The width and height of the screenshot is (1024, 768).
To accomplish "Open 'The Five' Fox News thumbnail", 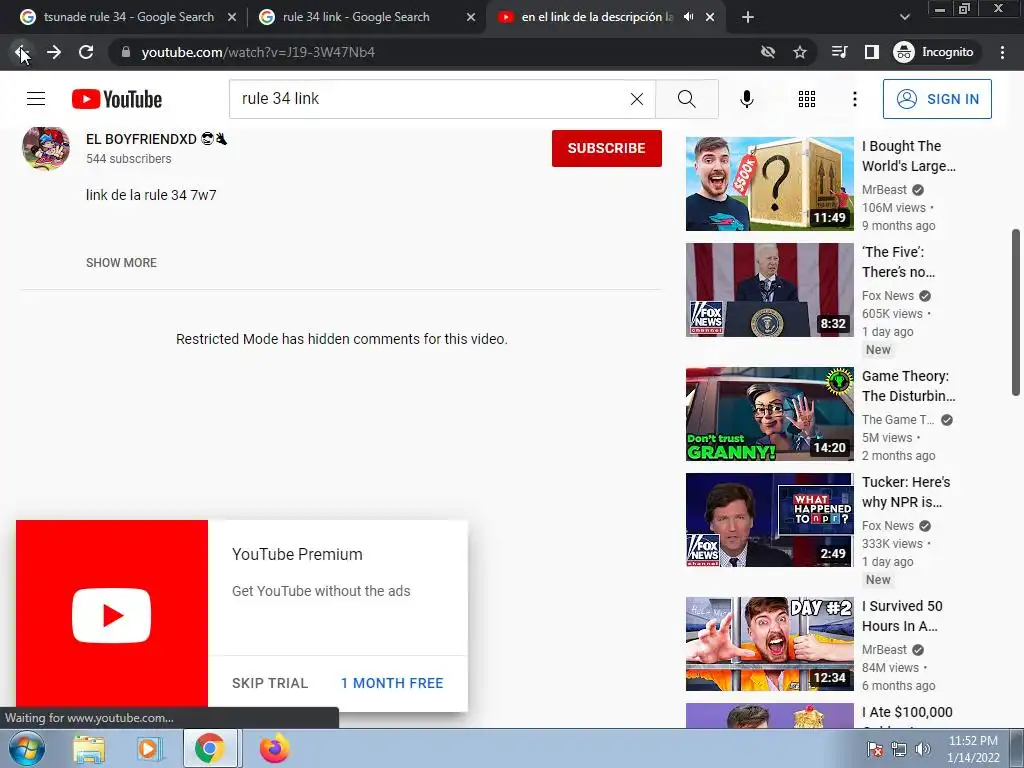I will tap(769, 290).
